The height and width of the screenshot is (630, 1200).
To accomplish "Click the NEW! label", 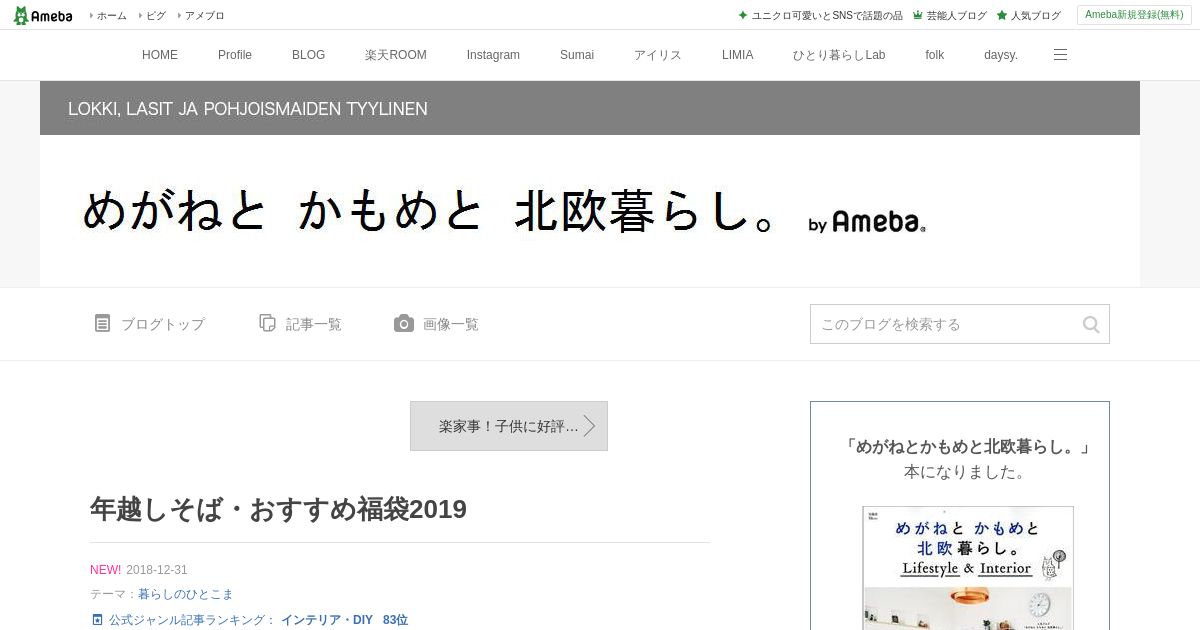I will [105, 570].
